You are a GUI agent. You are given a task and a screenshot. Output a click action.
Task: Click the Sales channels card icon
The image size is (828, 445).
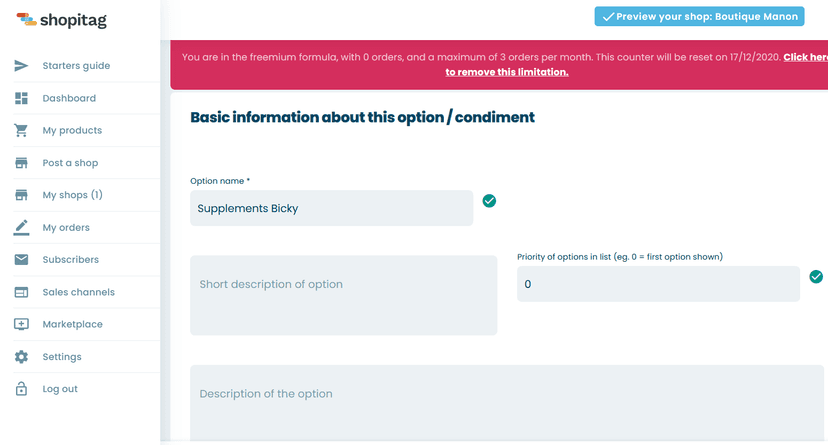click(x=21, y=292)
